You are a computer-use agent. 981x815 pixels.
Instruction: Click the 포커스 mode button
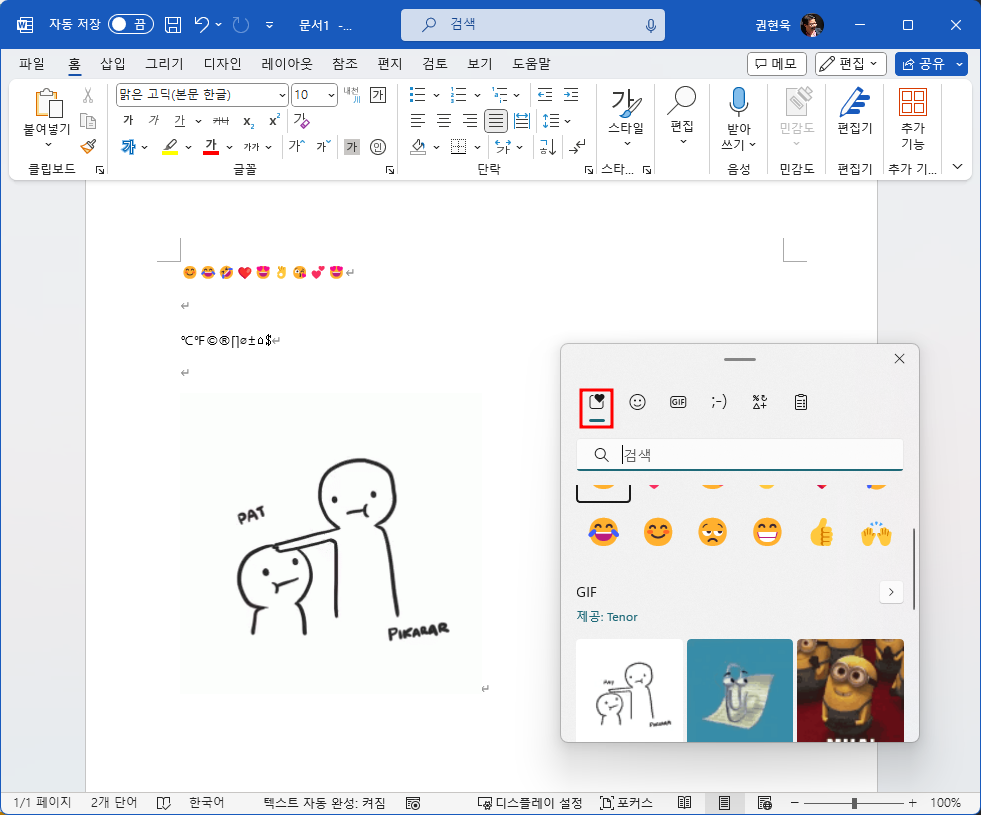(x=626, y=802)
